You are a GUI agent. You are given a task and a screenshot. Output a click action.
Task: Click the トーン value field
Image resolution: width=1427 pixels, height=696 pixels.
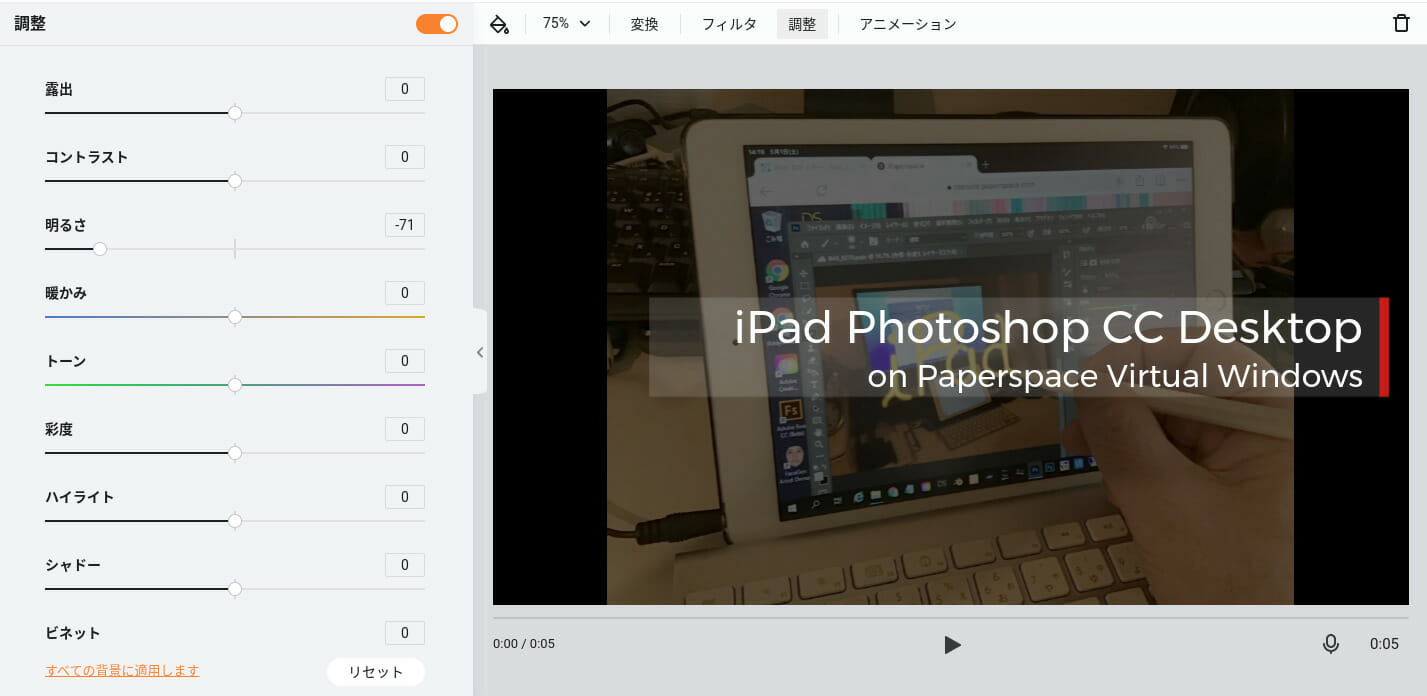[405, 361]
